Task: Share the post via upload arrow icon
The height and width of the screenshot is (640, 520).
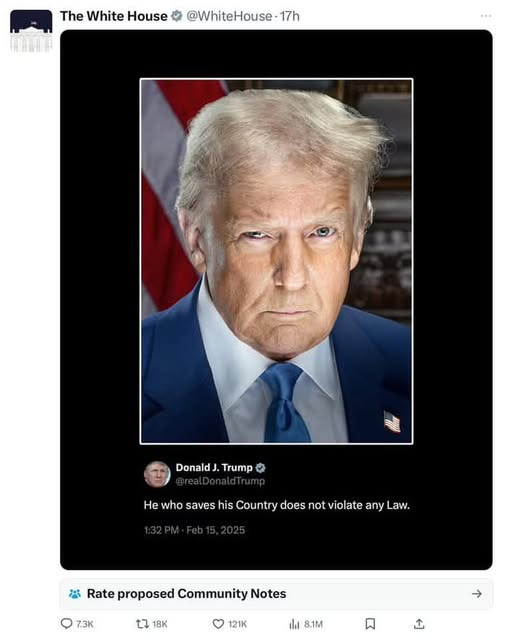Action: 419,623
